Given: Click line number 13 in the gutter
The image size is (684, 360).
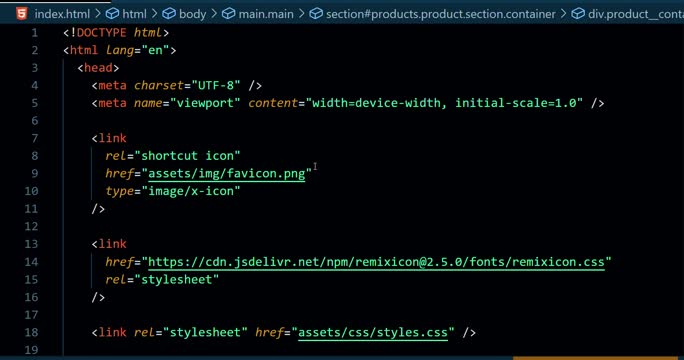Looking at the screenshot, I should (31, 244).
